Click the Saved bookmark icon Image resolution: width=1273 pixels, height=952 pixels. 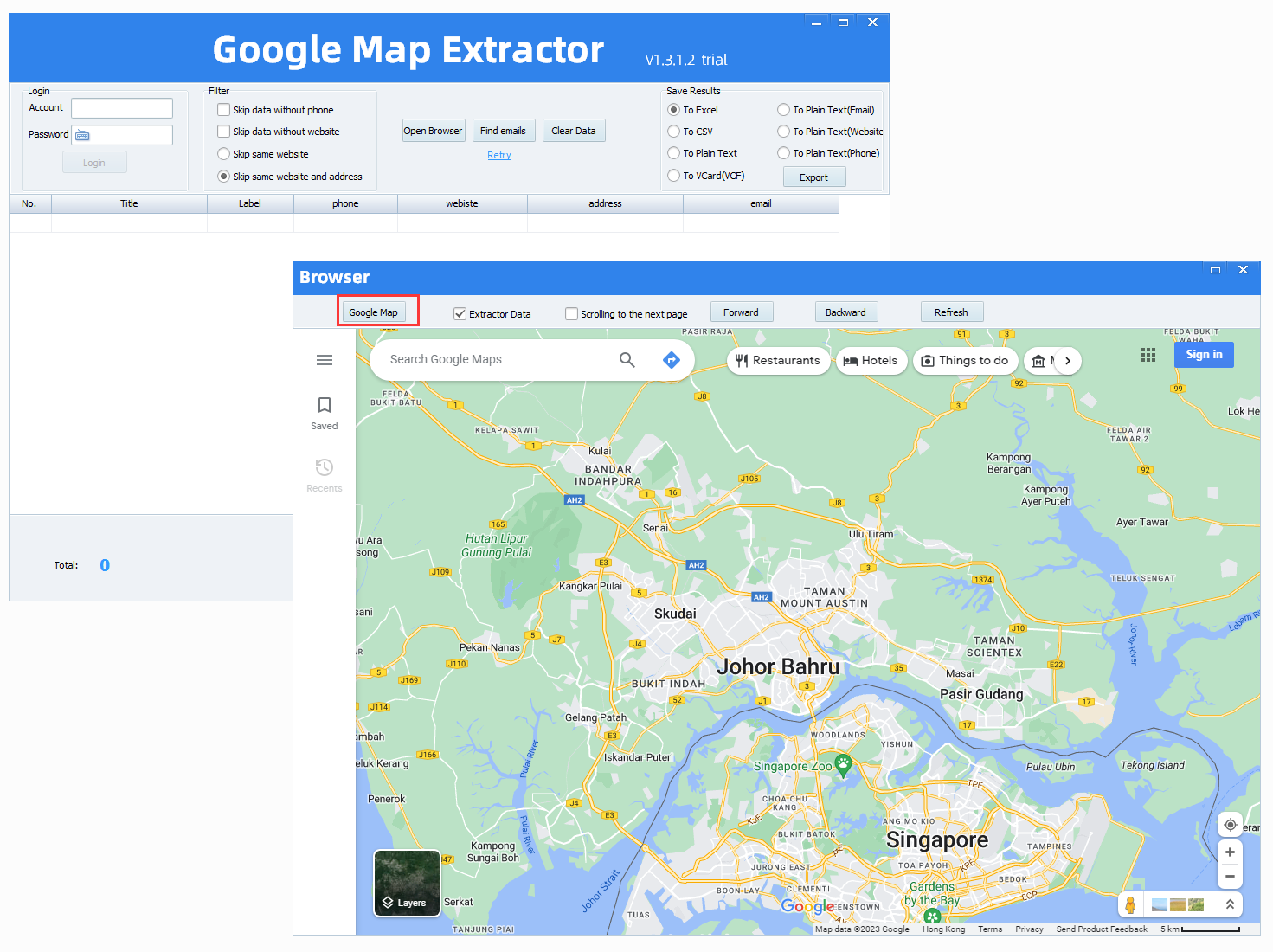pyautogui.click(x=325, y=405)
